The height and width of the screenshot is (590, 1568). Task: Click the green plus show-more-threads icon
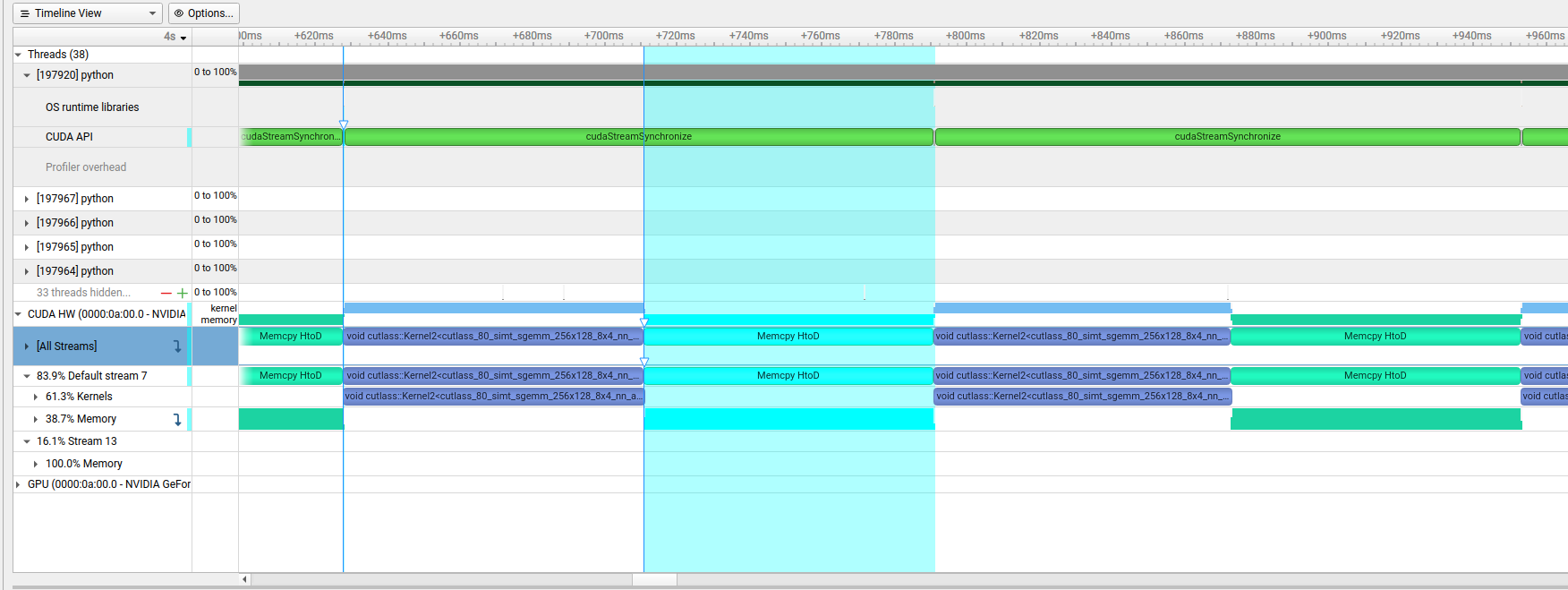coord(183,293)
